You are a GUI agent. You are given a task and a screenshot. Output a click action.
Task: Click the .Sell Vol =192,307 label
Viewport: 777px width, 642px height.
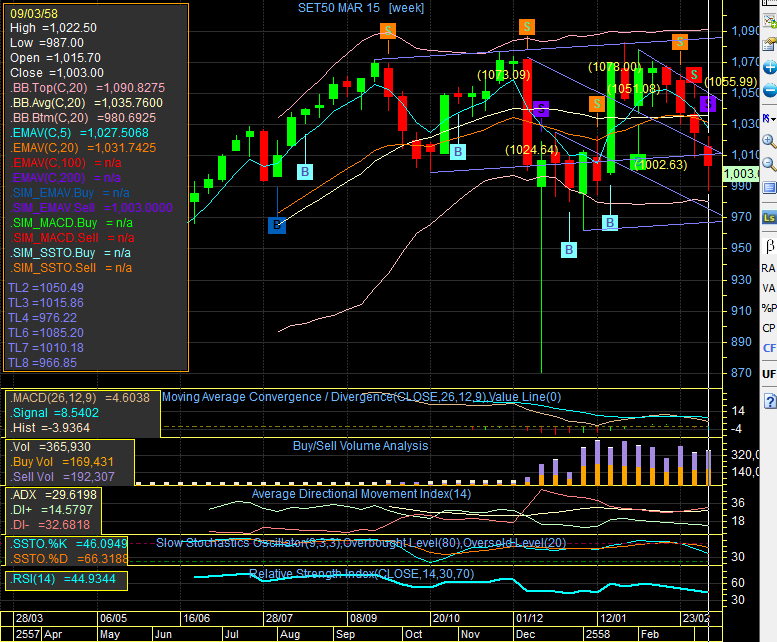point(62,477)
